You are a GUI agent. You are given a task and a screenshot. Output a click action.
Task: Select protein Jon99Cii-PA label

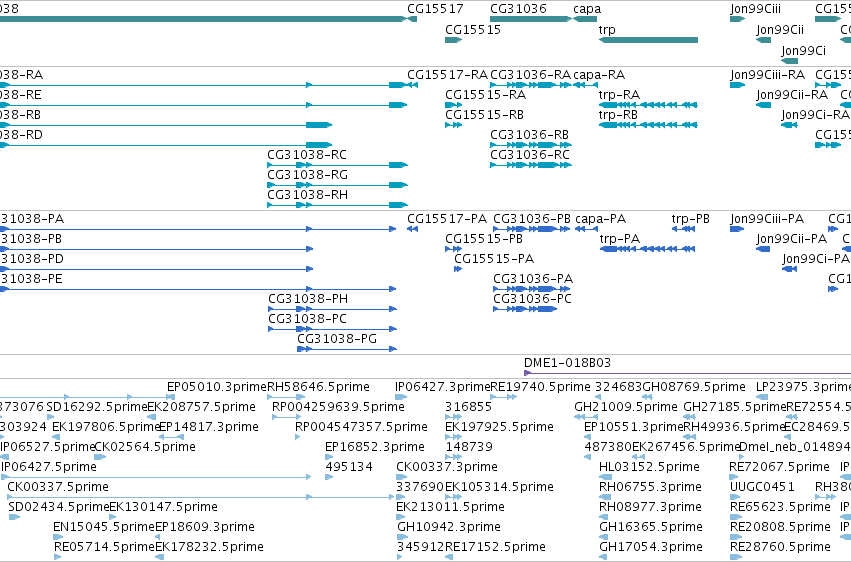[792, 239]
